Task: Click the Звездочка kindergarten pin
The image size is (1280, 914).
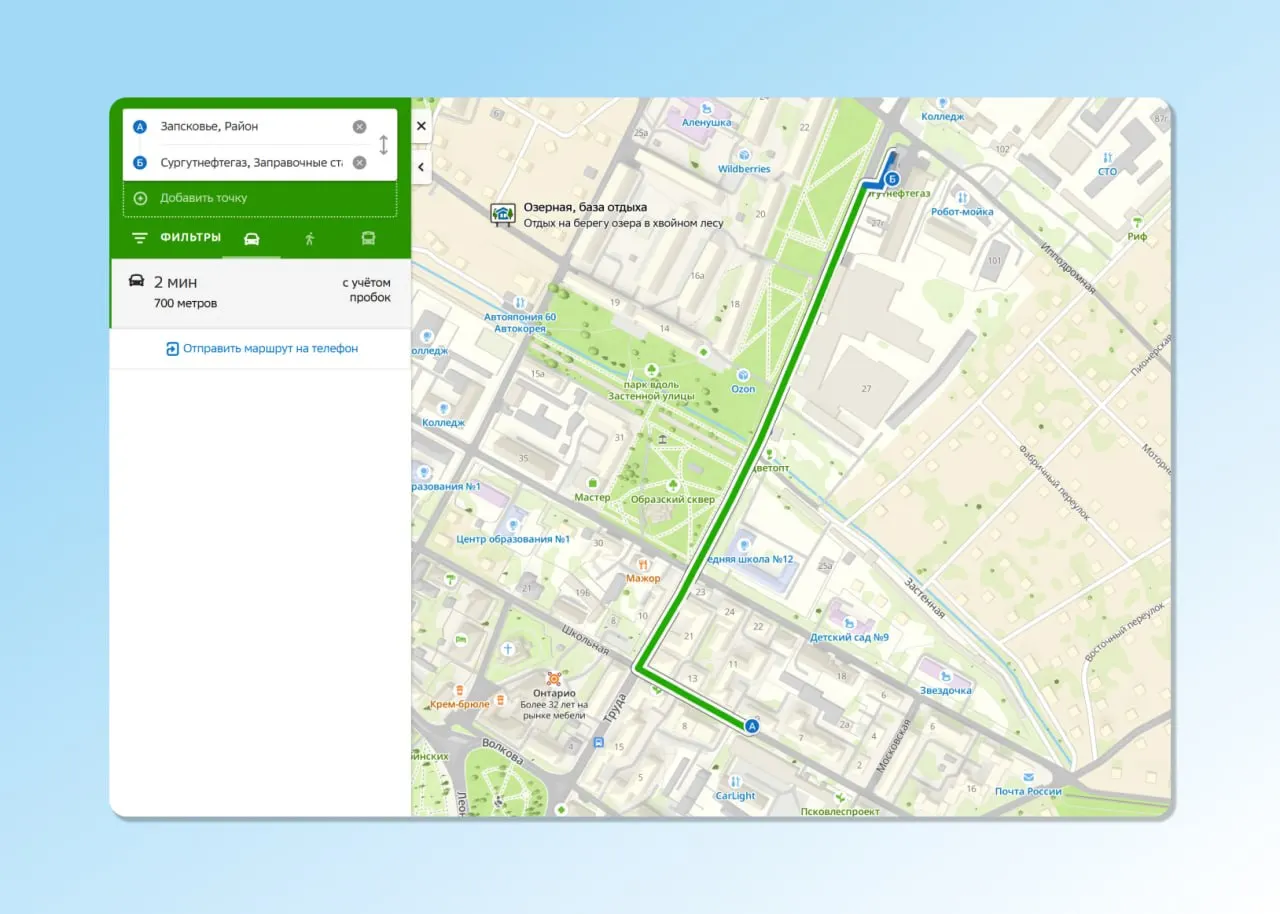Action: [946, 676]
